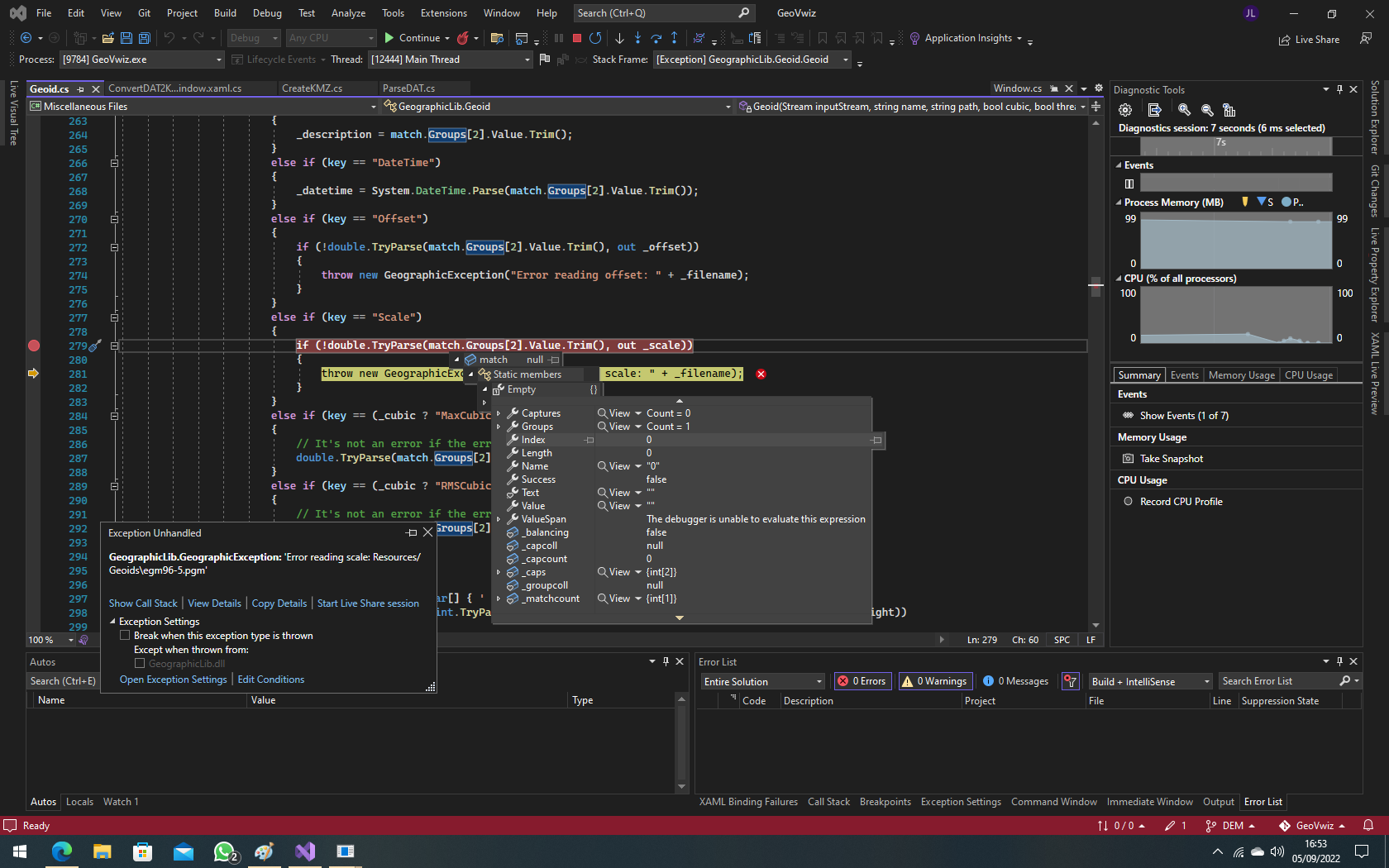Switch to CreateKMZ.cs tab
1389x868 pixels.
(x=312, y=88)
